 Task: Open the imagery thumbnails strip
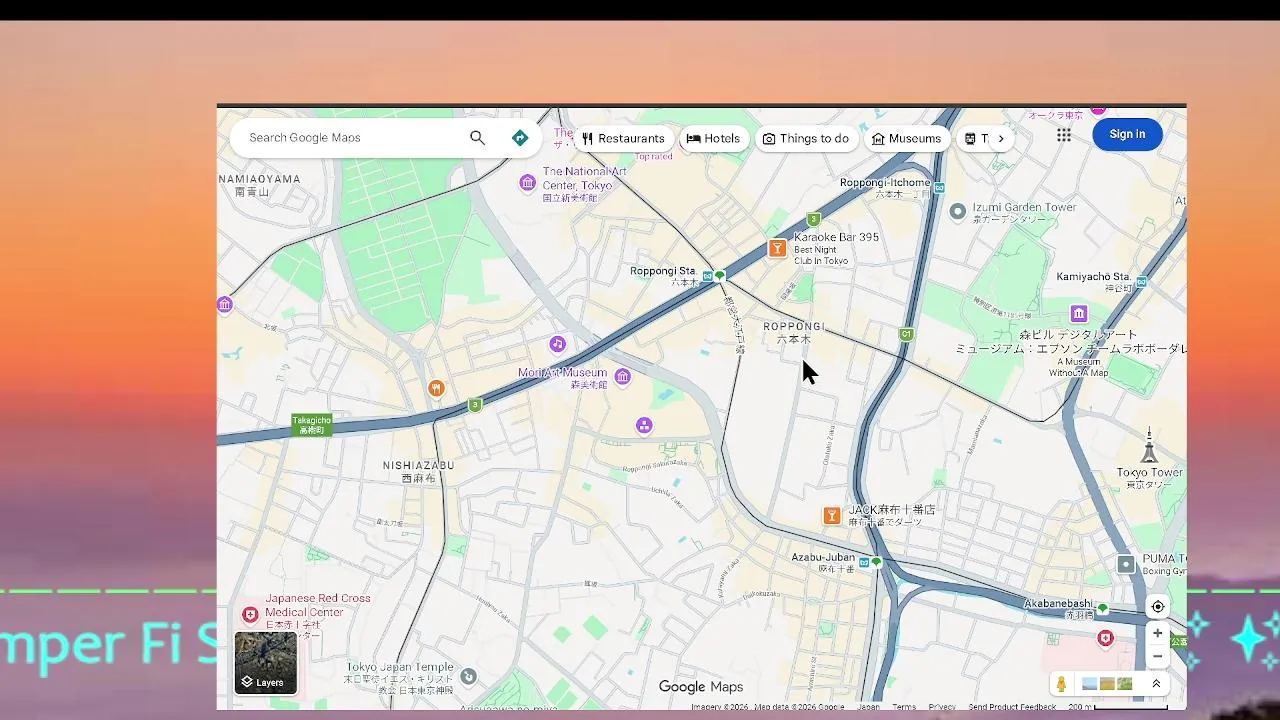point(1107,684)
